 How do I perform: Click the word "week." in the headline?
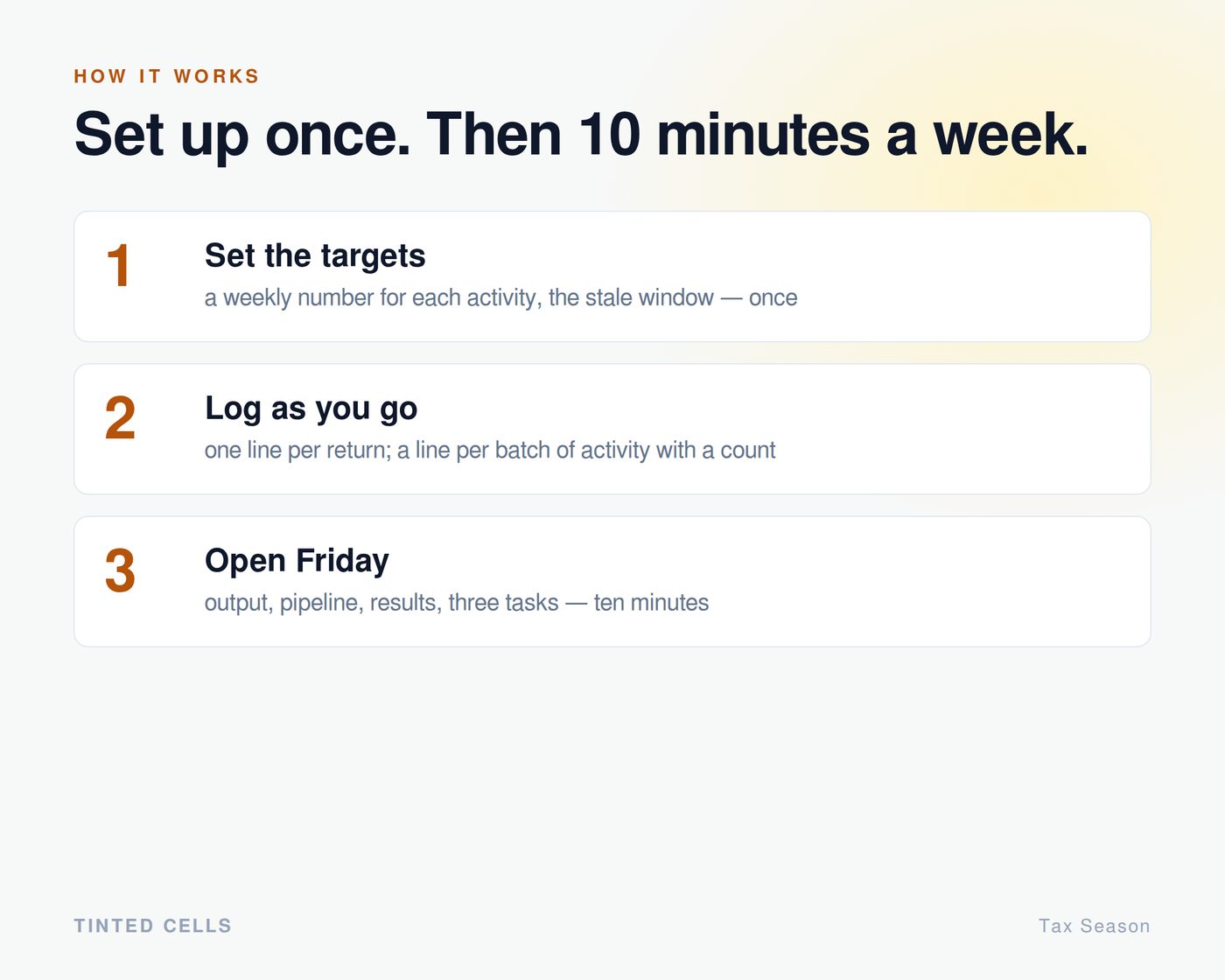[1011, 135]
